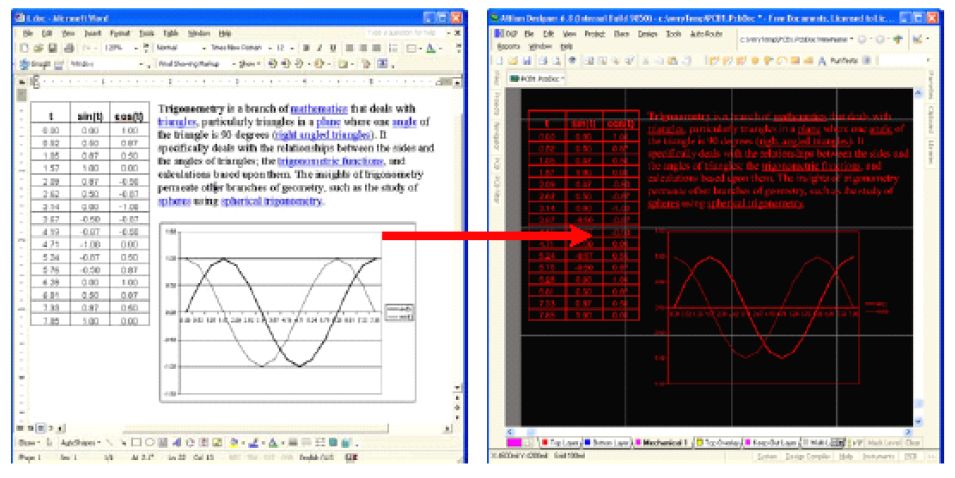Follow the "trigonometric functions" hyperlink in Word
The image size is (955, 478).
click(x=328, y=161)
